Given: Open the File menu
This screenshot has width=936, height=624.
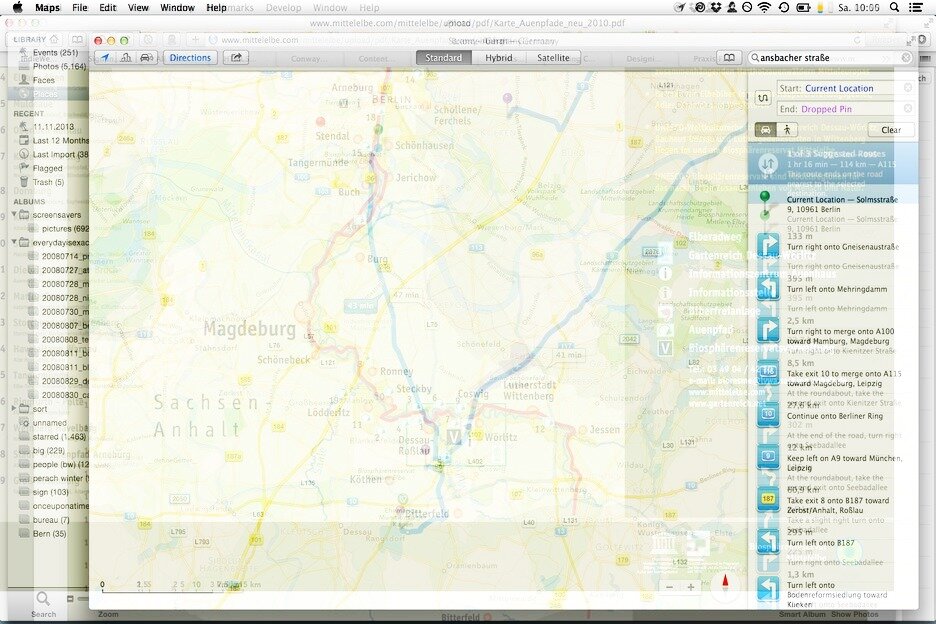Looking at the screenshot, I should coord(79,7).
